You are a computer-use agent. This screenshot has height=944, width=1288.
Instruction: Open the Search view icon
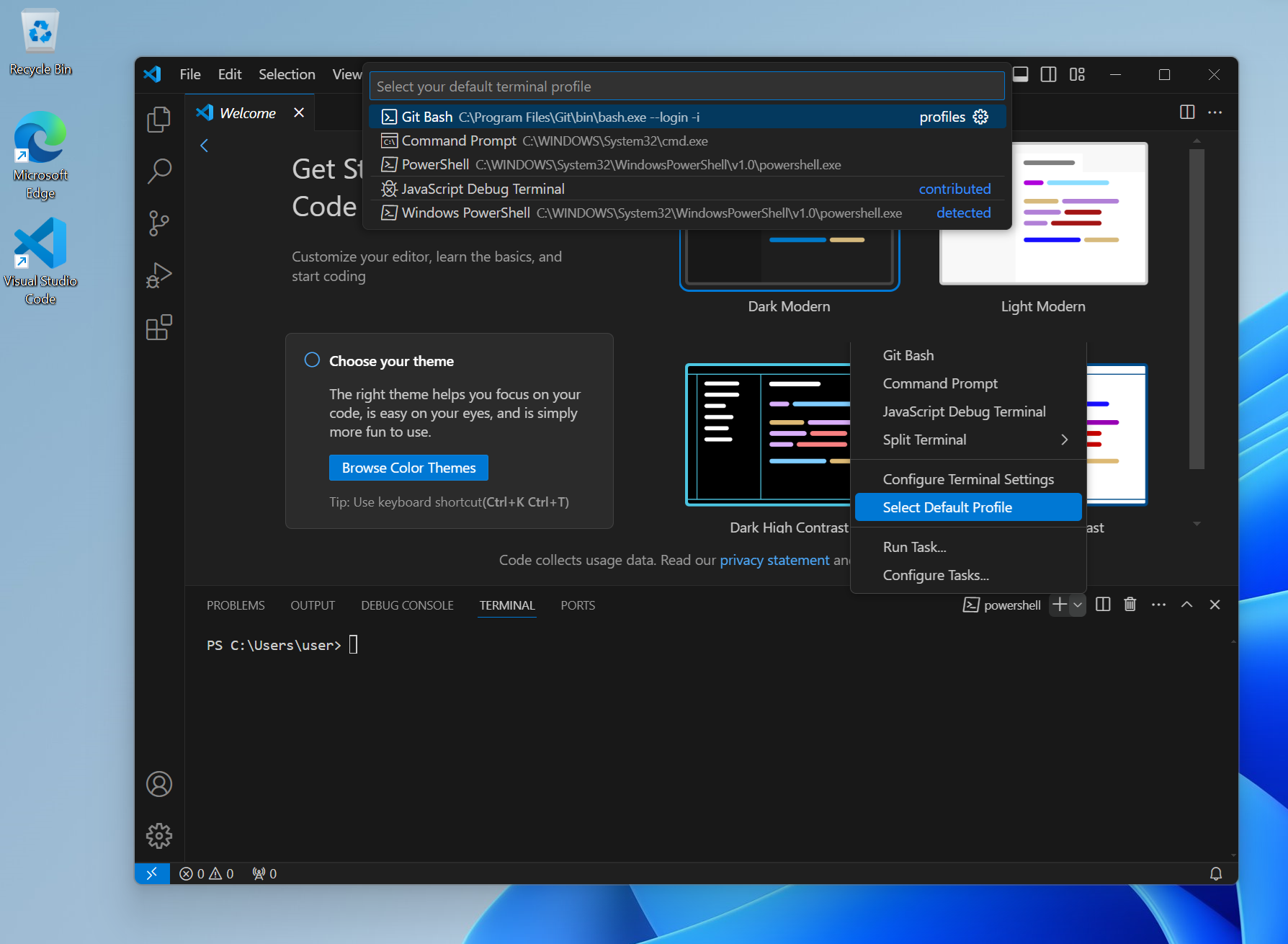[158, 172]
